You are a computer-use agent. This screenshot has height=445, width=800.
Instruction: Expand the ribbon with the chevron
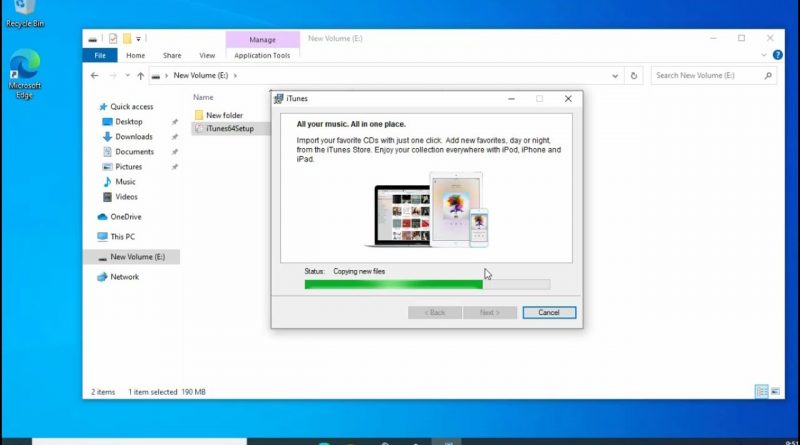click(764, 55)
